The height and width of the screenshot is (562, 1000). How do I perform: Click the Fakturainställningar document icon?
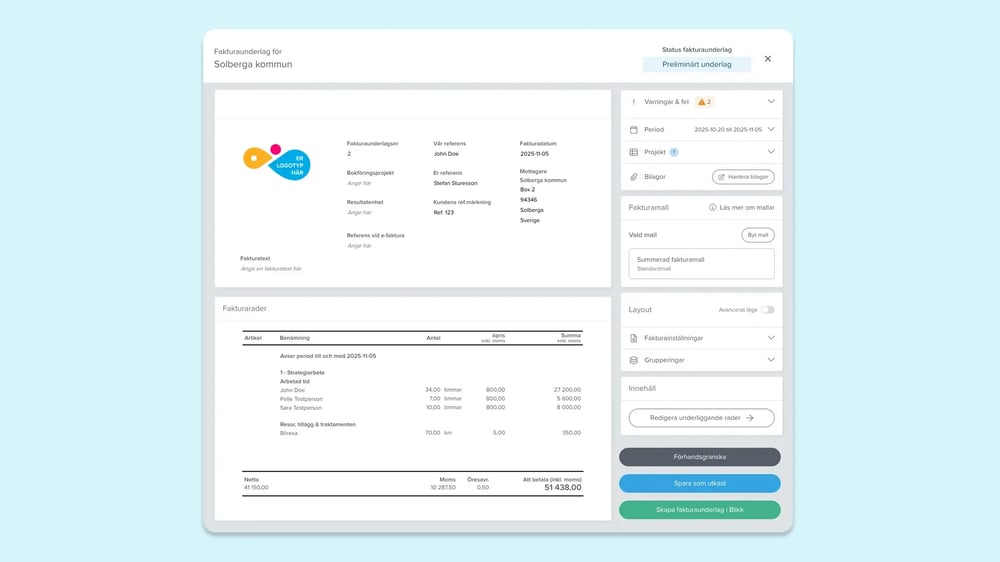pos(633,338)
